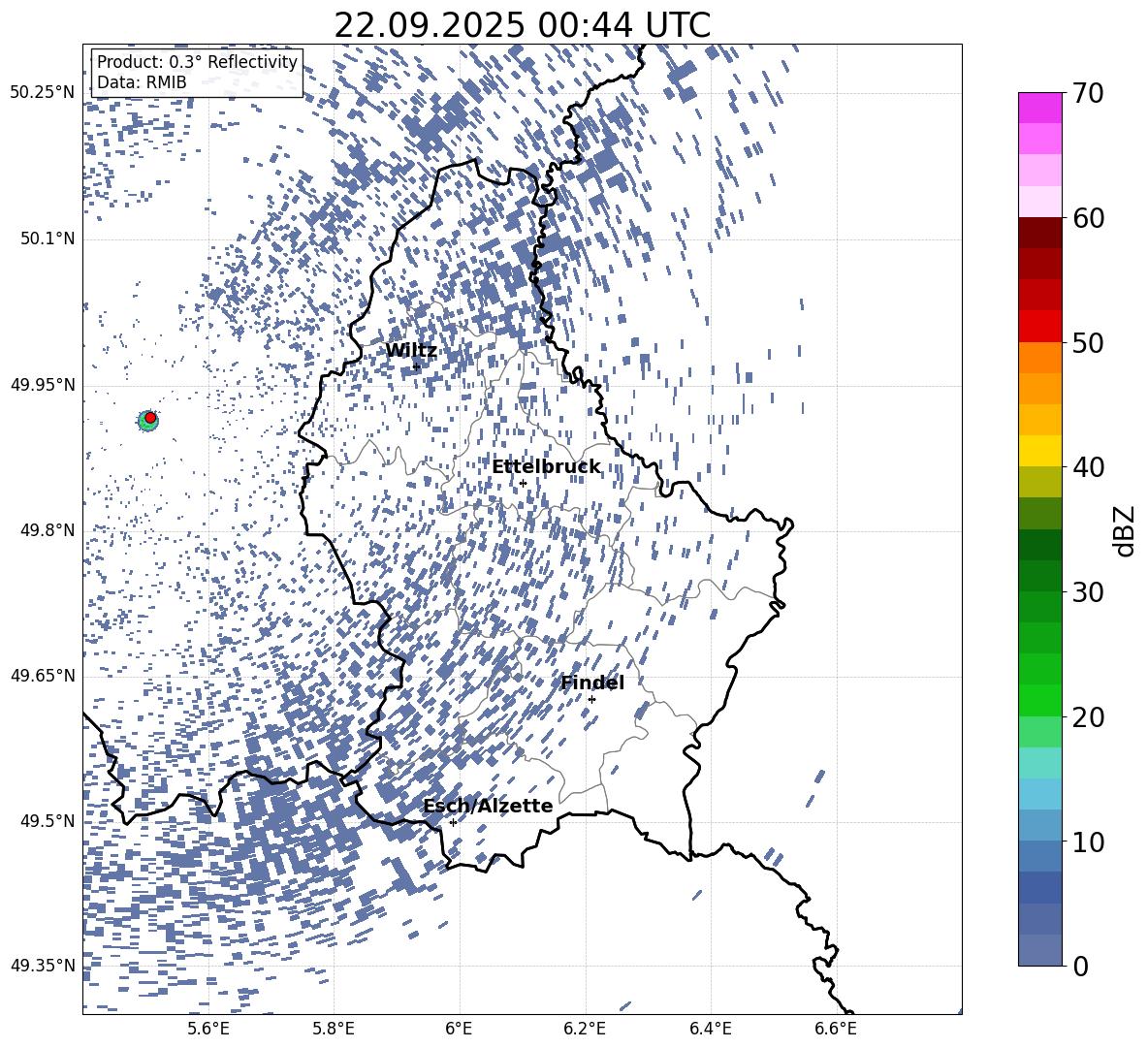Viewport: 1148px width, 1048px height.
Task: Click the Findel location cross marker
Action: pos(591,699)
